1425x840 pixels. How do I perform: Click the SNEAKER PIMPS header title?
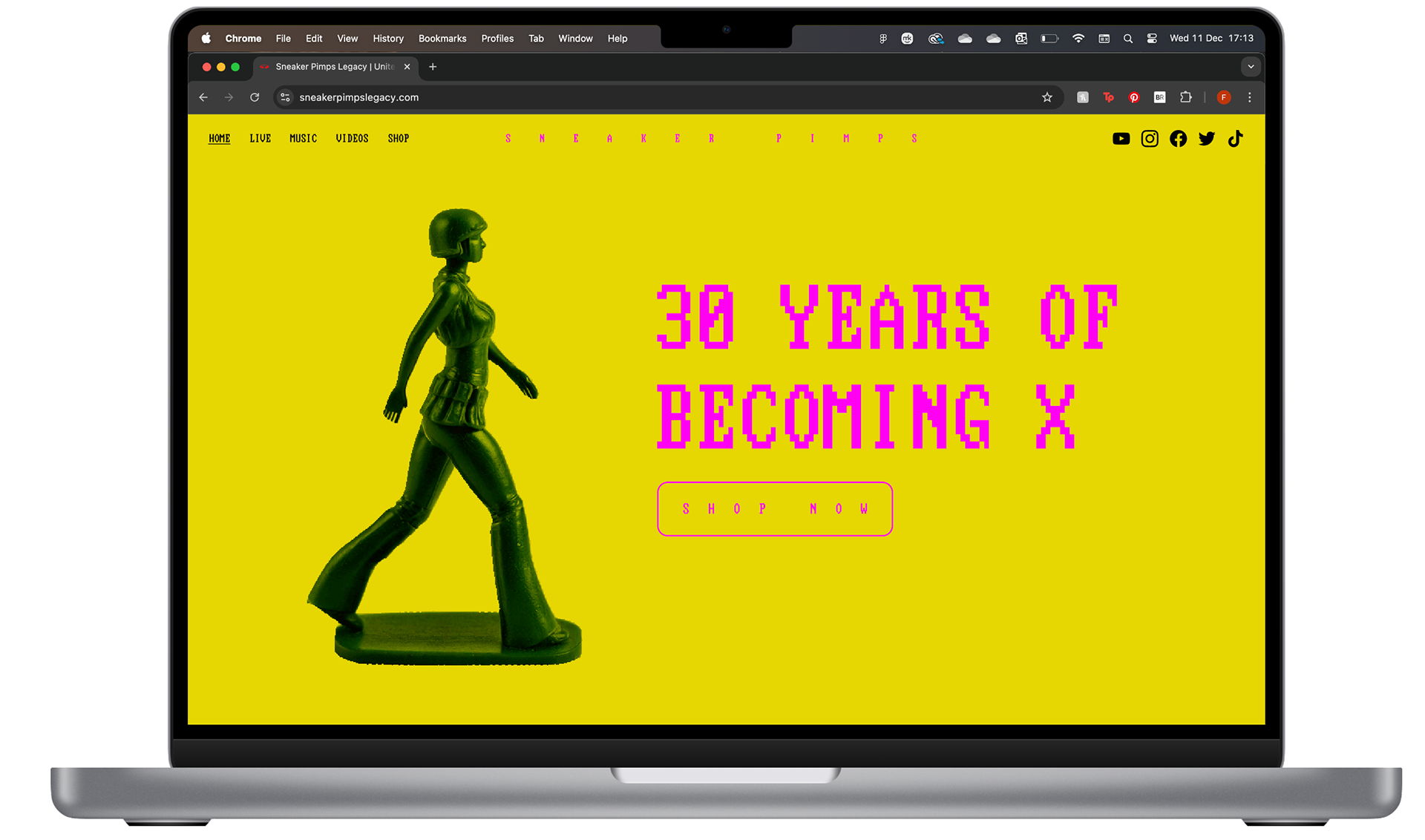pyautogui.click(x=711, y=139)
